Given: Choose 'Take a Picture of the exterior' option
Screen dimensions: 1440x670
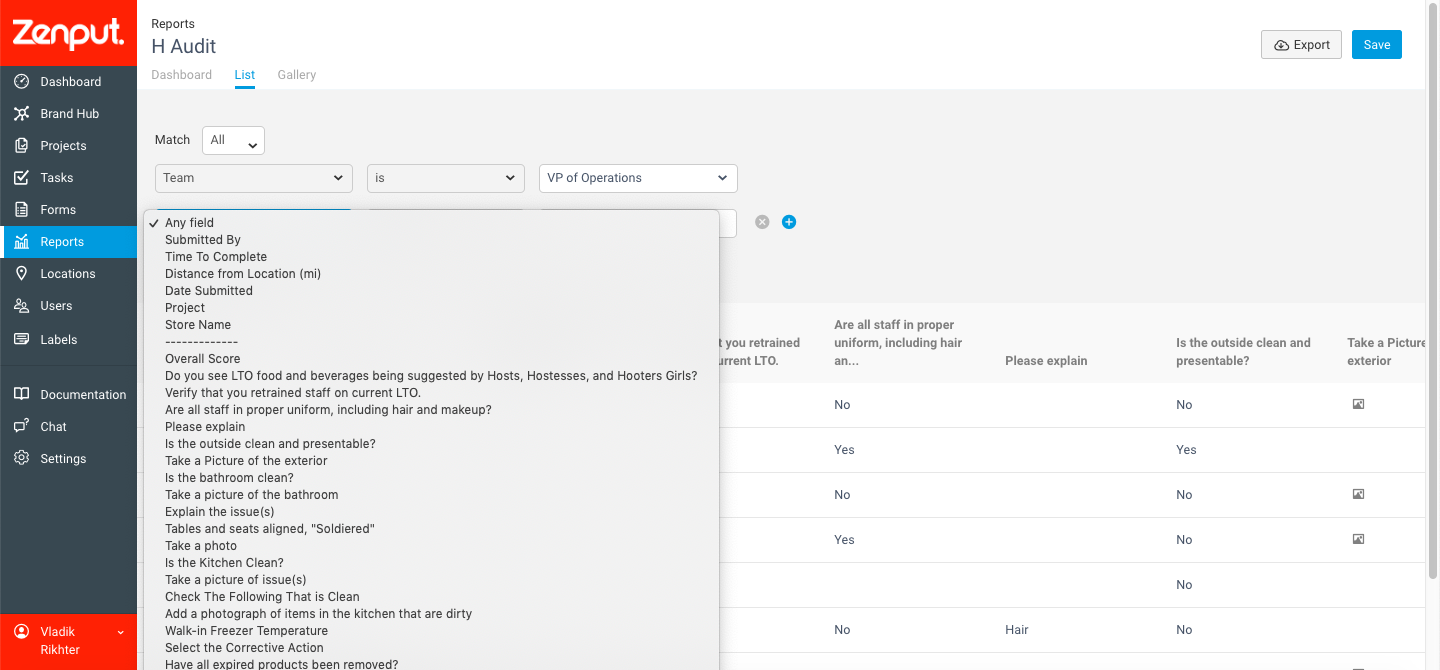Looking at the screenshot, I should 431,461.
